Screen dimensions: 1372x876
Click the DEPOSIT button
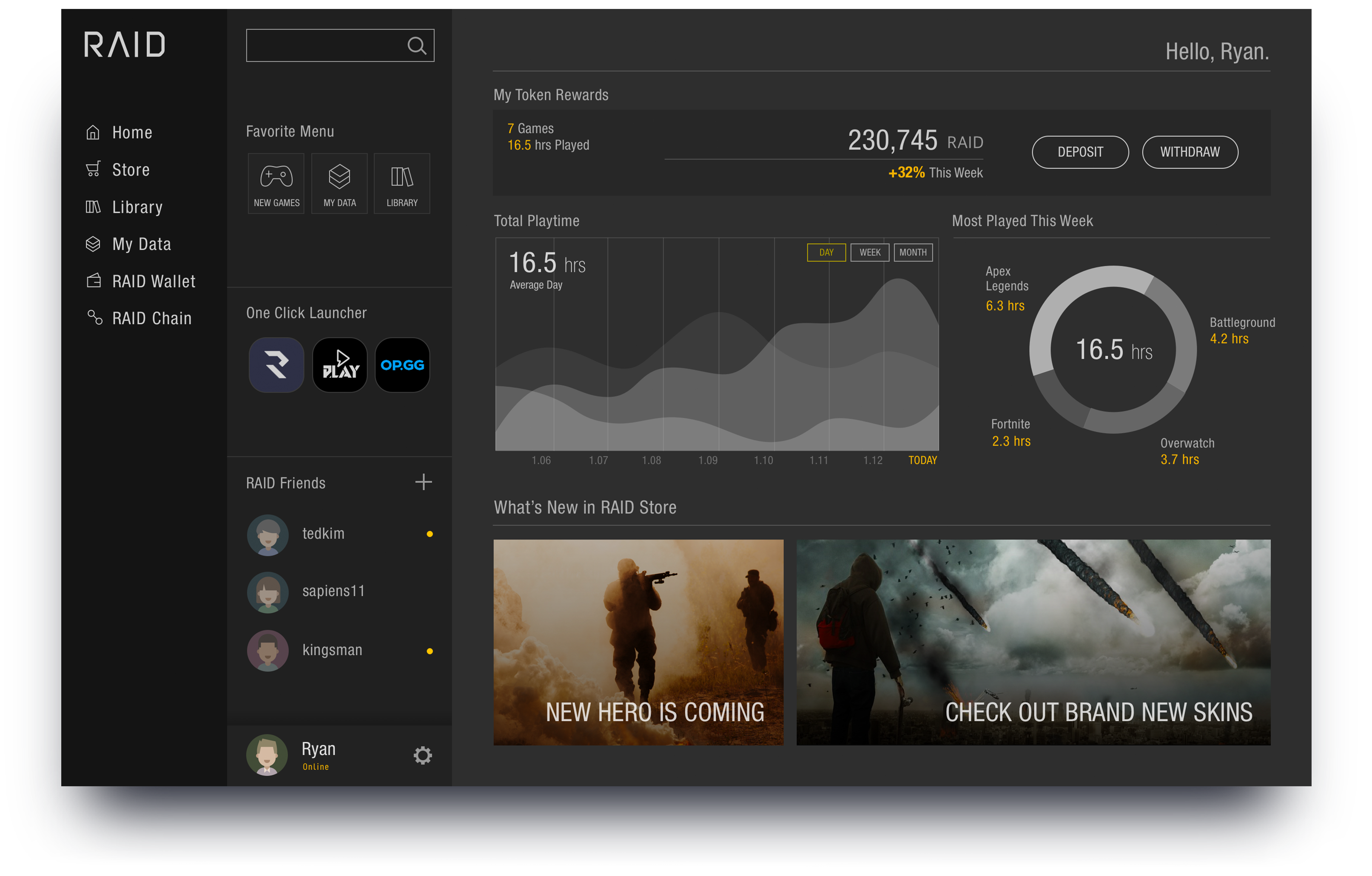pyautogui.click(x=1080, y=152)
